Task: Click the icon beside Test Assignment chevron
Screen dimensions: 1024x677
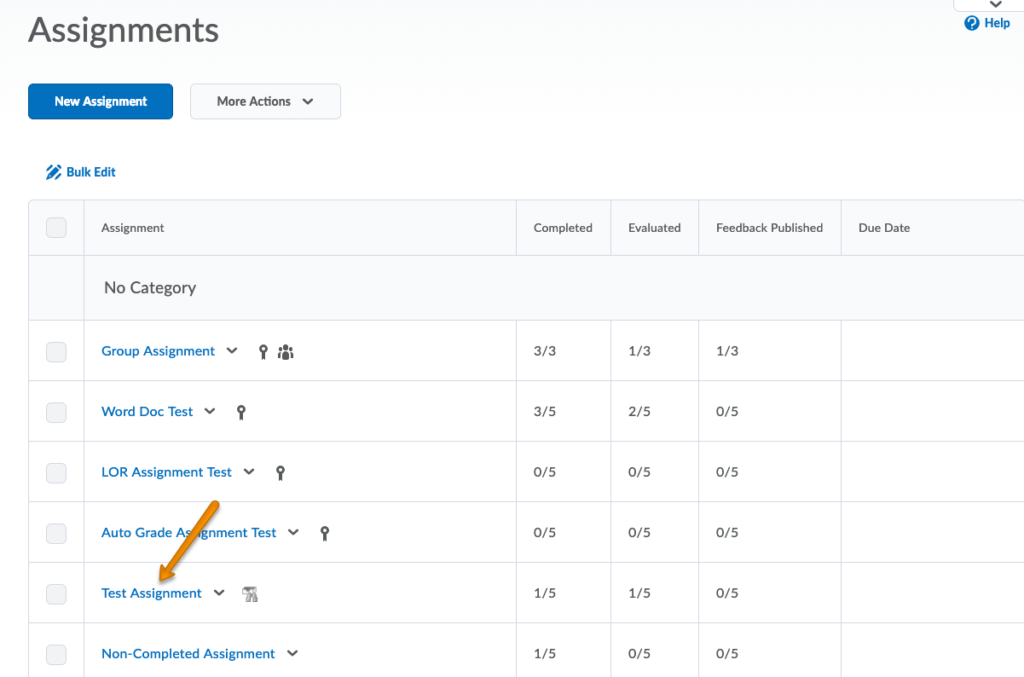Action: tap(250, 594)
